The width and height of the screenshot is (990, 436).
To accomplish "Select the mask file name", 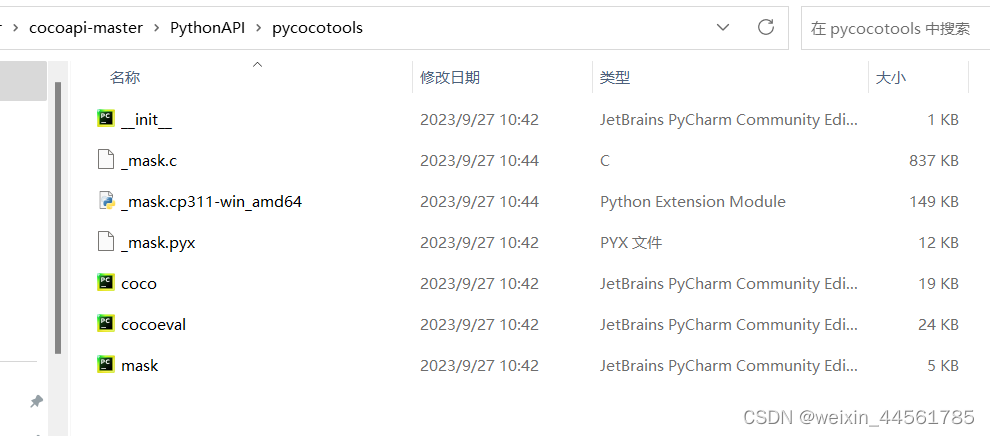I will point(140,366).
